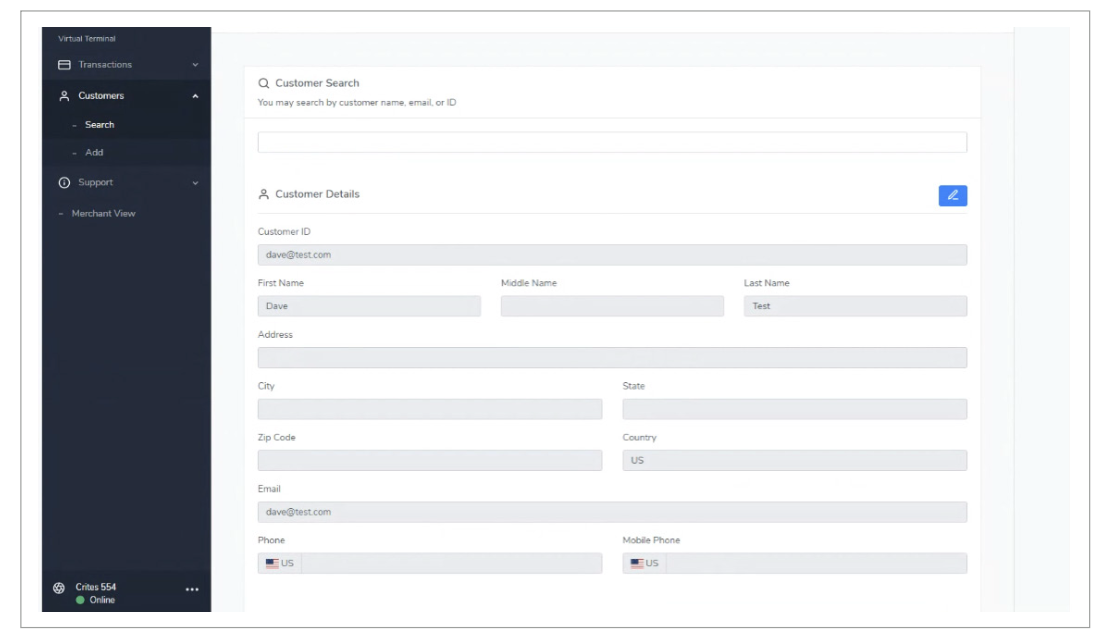Click the Customers person icon in sidebar
This screenshot has width=1108, height=644.
click(65, 96)
